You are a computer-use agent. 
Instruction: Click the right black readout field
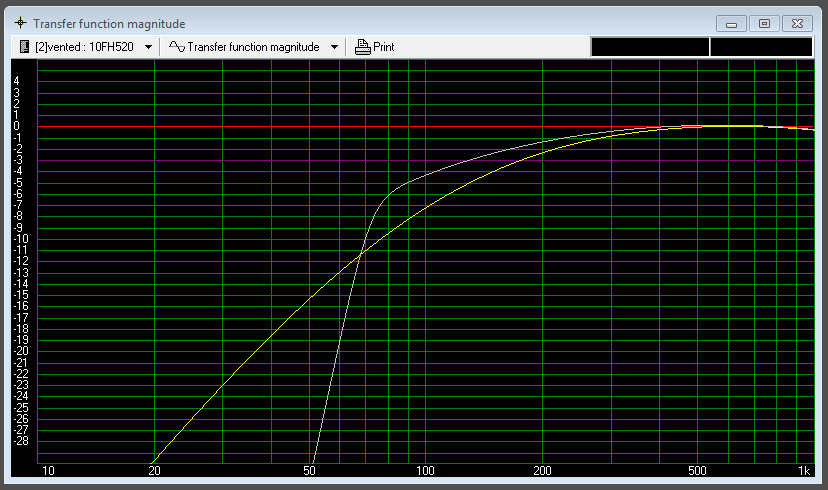[x=761, y=47]
